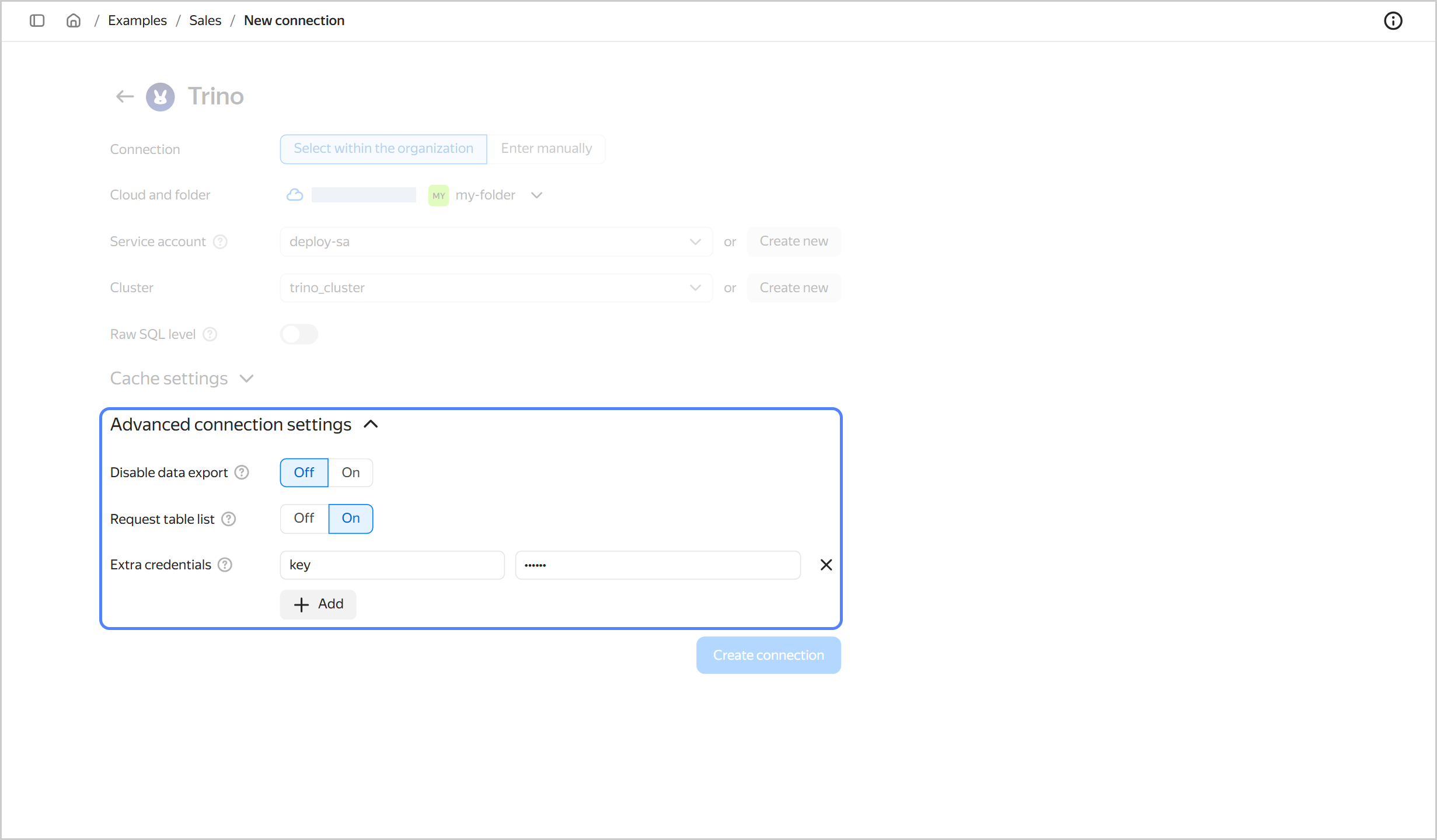Screen dimensions: 1437x840
Task: Remove the extra credentials key row
Action: click(x=826, y=565)
